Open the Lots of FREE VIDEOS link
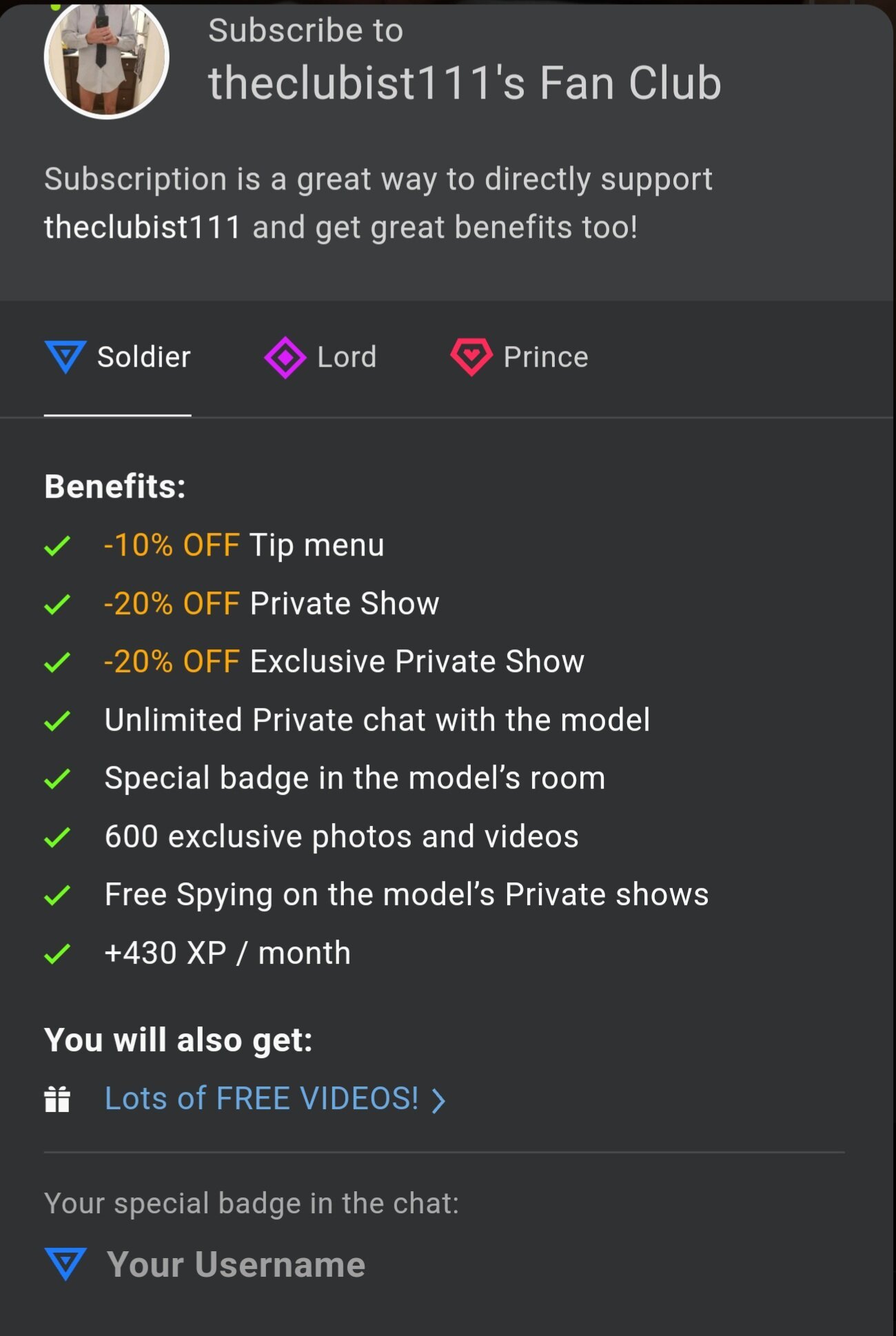Viewport: 896px width, 1336px height. (x=262, y=1098)
